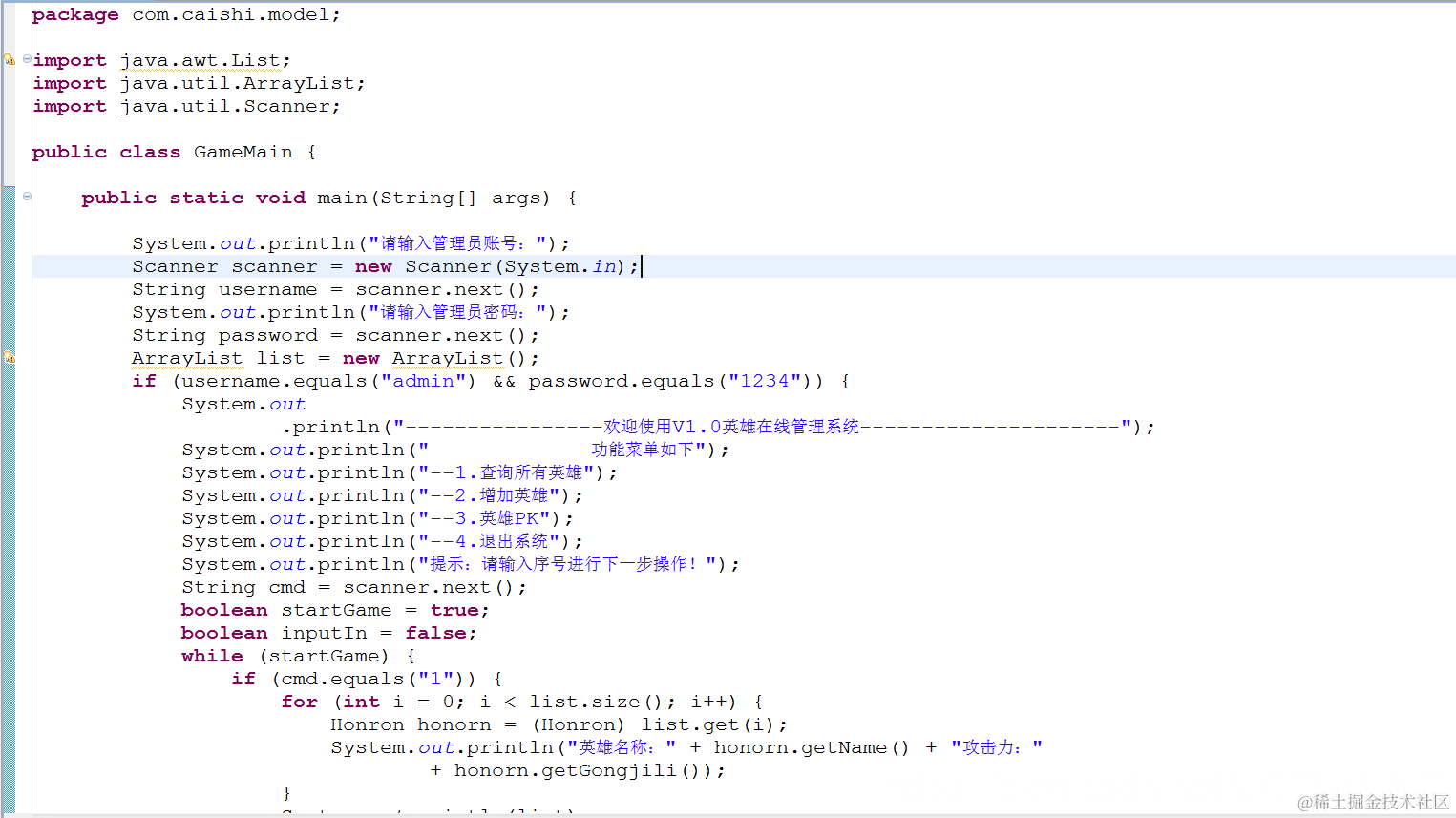Click 'username' in the String username declaration
1456x818 pixels.
coord(268,290)
